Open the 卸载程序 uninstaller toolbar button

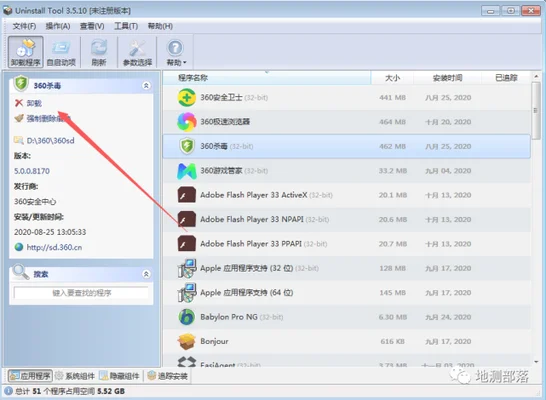pos(26,52)
